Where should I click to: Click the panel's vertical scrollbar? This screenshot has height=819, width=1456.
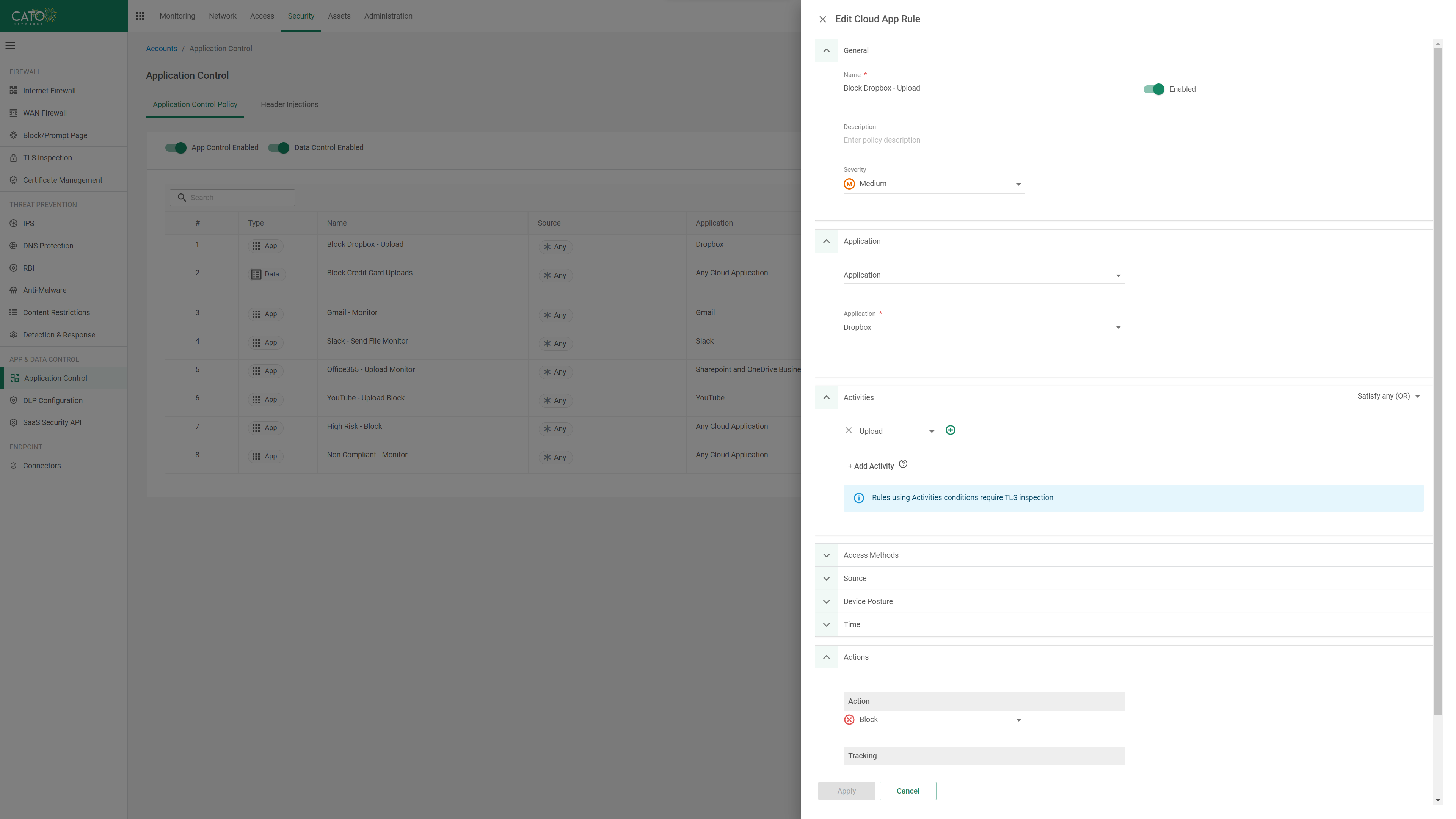[1438, 381]
